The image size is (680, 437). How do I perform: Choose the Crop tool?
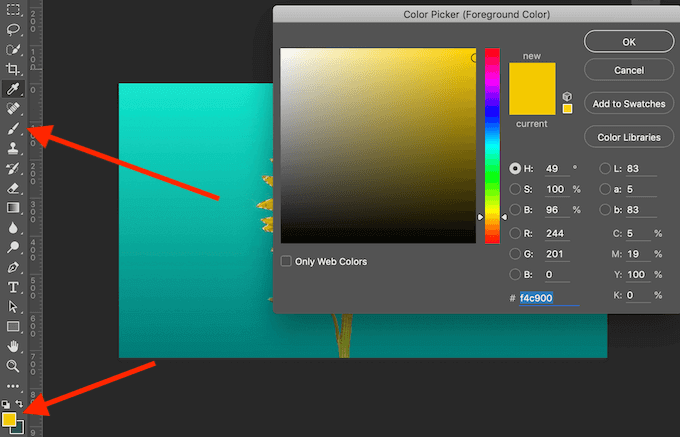tap(14, 69)
